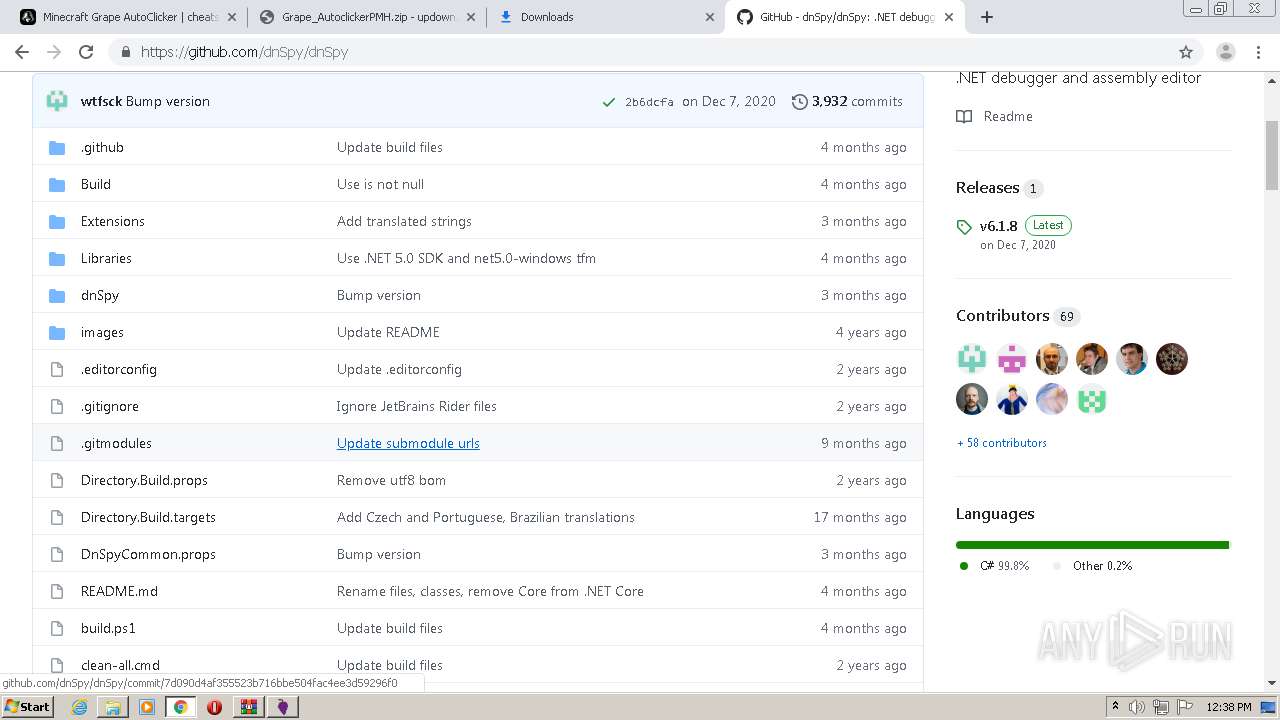This screenshot has width=1280, height=720.
Task: Click the commits history clock icon
Action: (799, 102)
